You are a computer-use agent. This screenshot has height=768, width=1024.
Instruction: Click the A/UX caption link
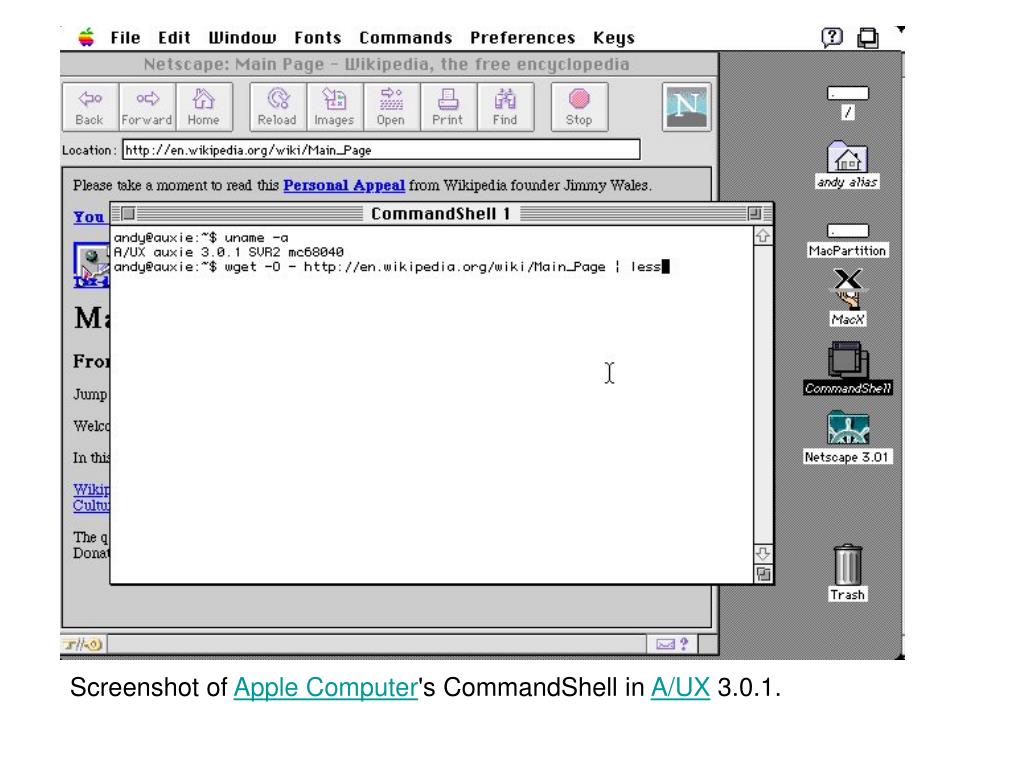pyautogui.click(x=680, y=687)
